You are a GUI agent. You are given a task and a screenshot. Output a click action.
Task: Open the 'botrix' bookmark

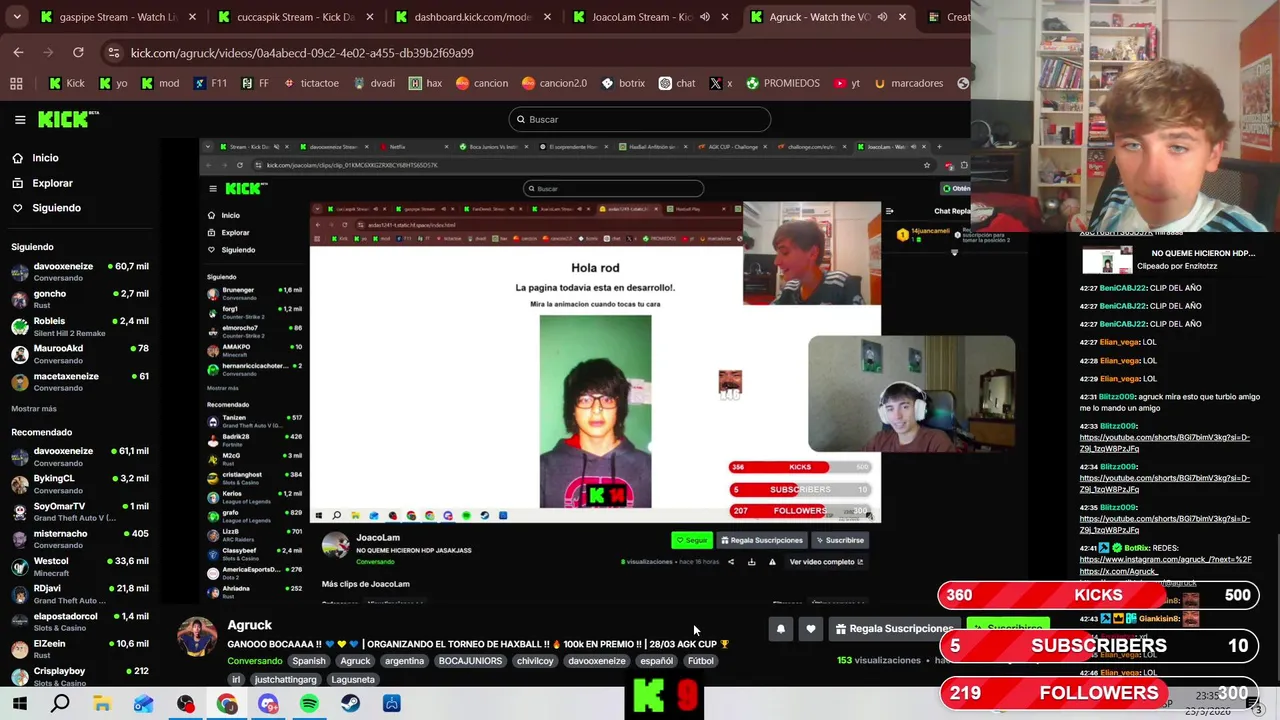click(622, 83)
